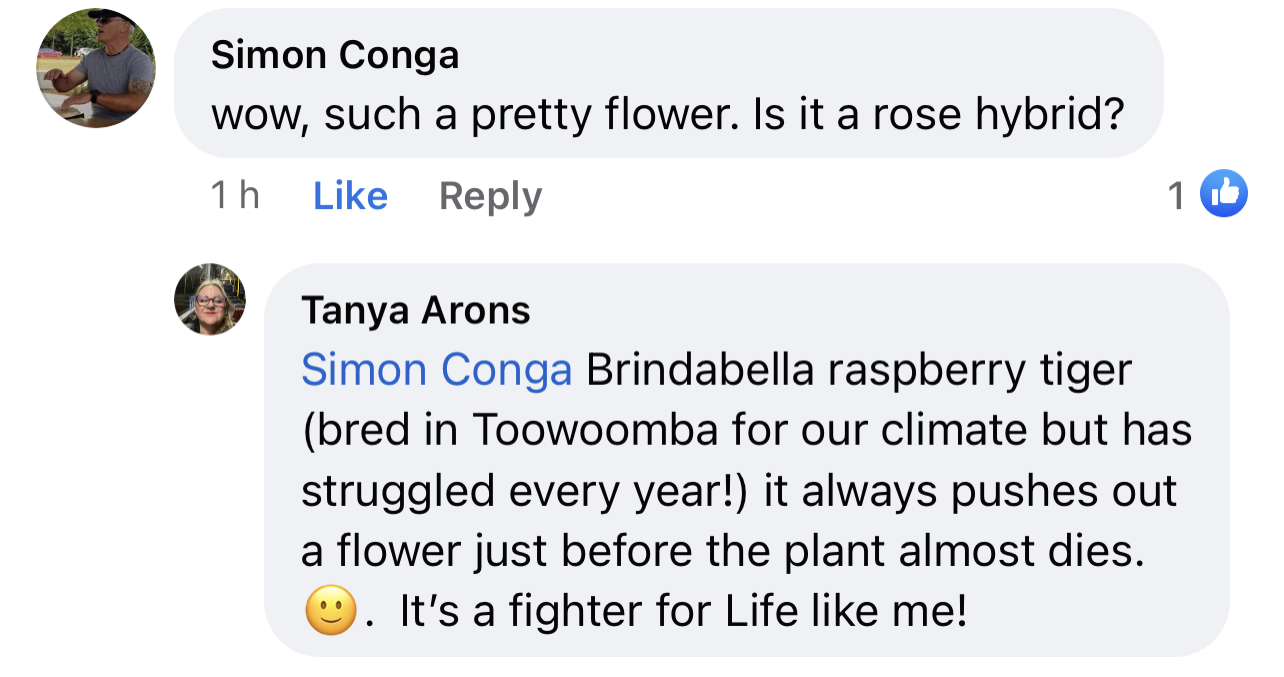Click the 'struggled every year!' phrase

pyautogui.click(x=525, y=490)
